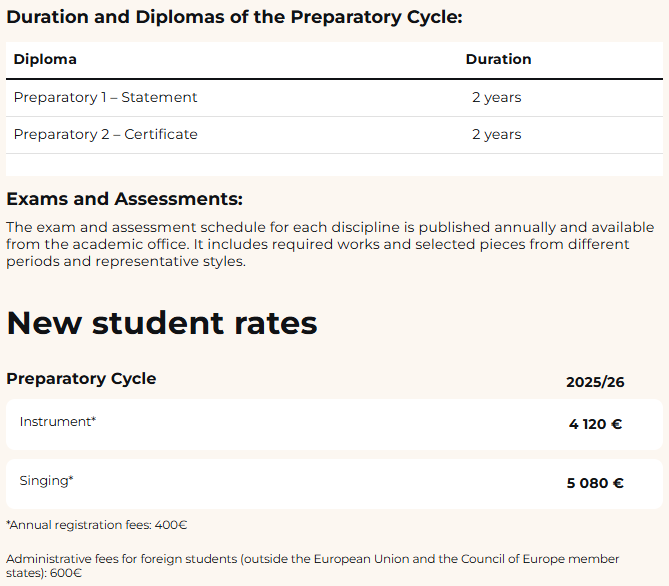Click the 2025/26 year column label
The height and width of the screenshot is (586, 669).
coord(595,382)
